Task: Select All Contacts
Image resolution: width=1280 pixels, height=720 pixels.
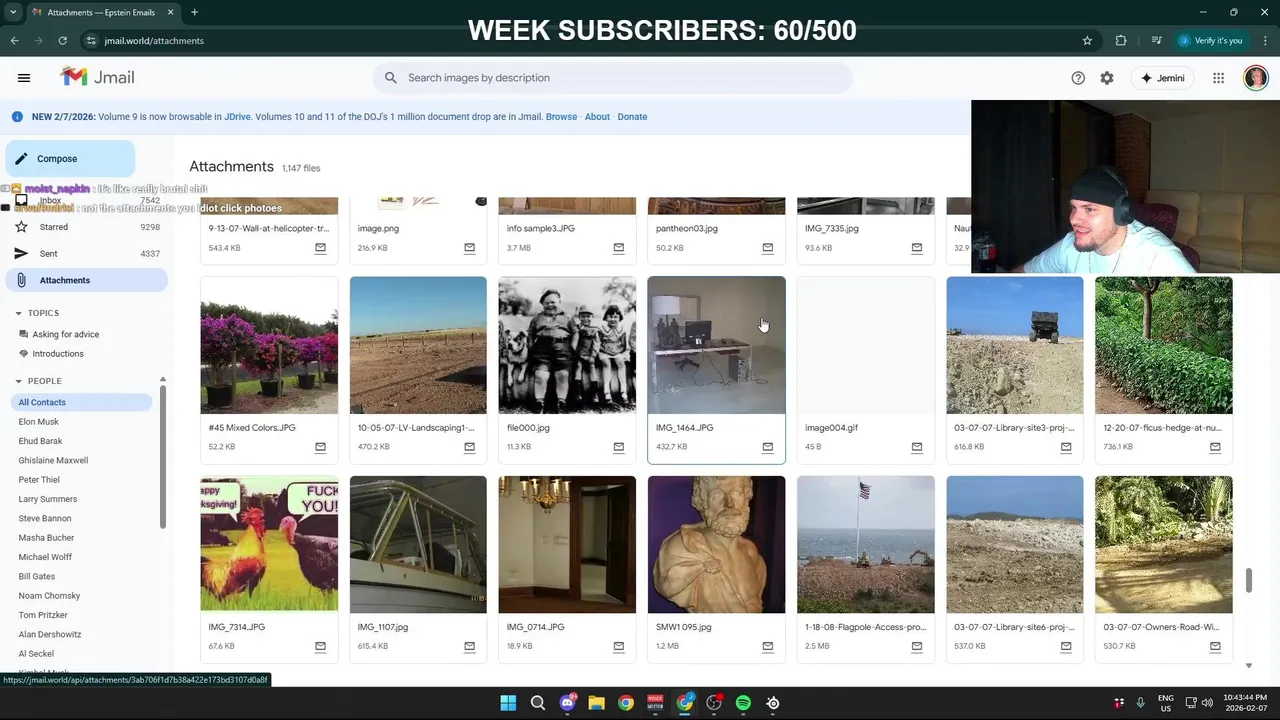Action: click(80, 402)
